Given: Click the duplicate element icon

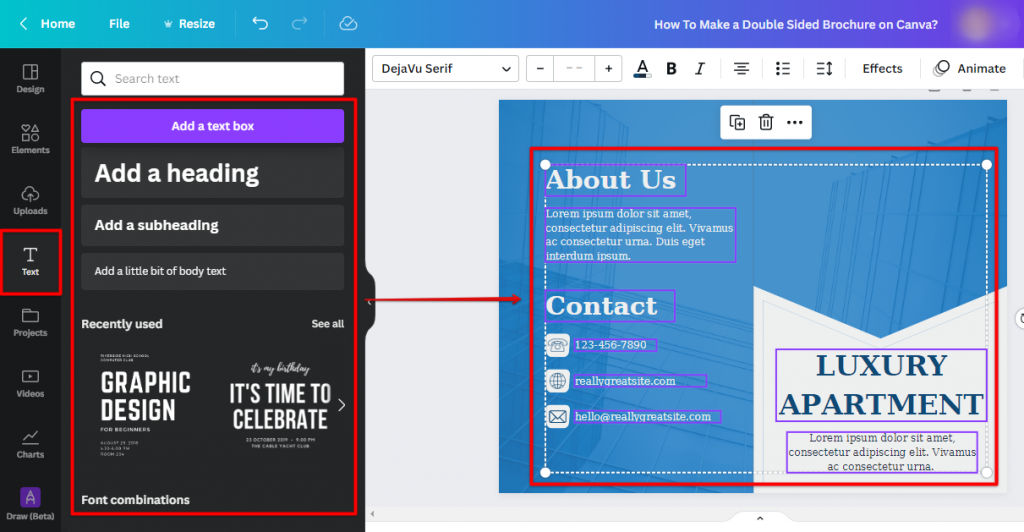Looking at the screenshot, I should click(x=737, y=122).
